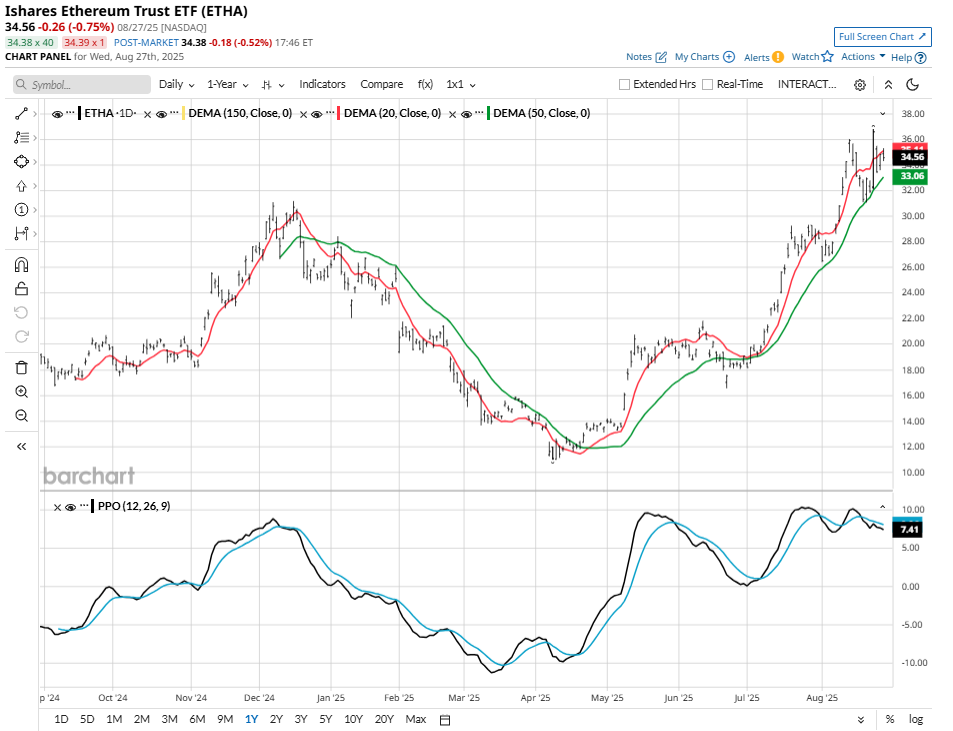Hide the DEMA (150, Close, 0) line
This screenshot has width=953, height=731.
pyautogui.click(x=161, y=114)
